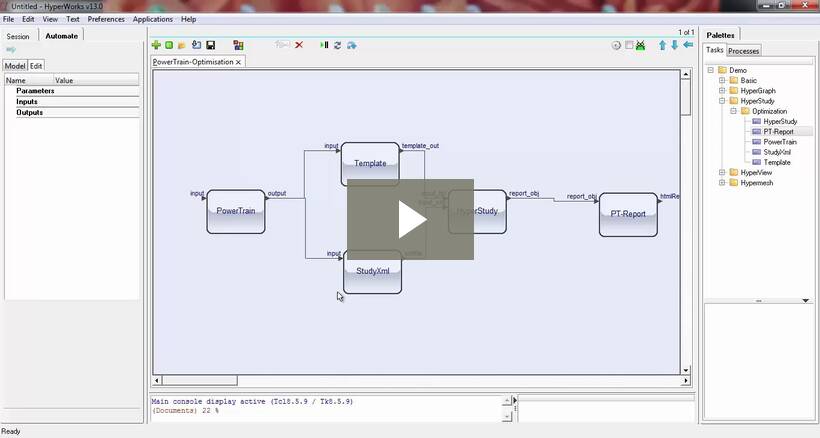
Task: Click the green plus add icon
Action: tap(156, 45)
